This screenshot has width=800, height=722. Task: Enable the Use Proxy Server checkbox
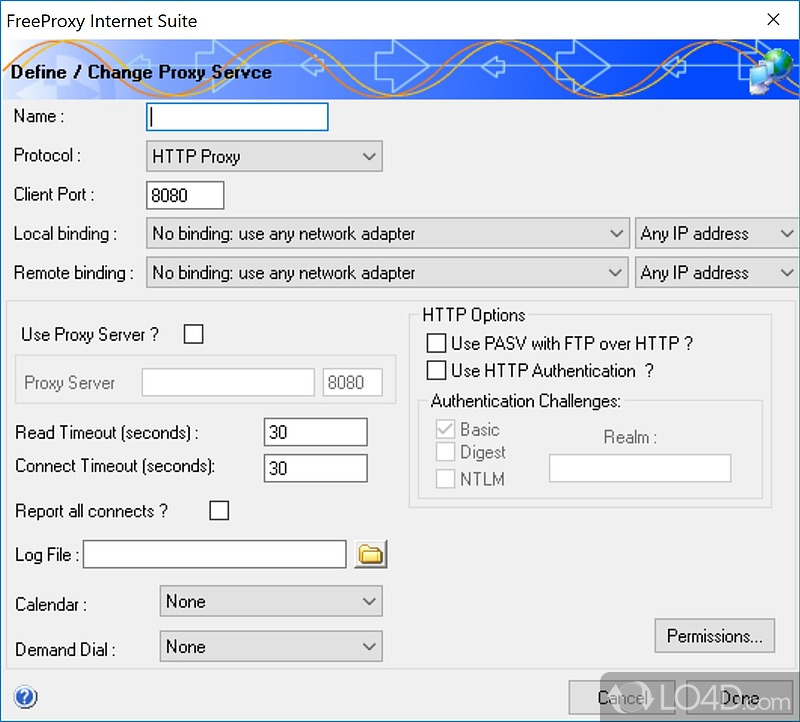193,334
